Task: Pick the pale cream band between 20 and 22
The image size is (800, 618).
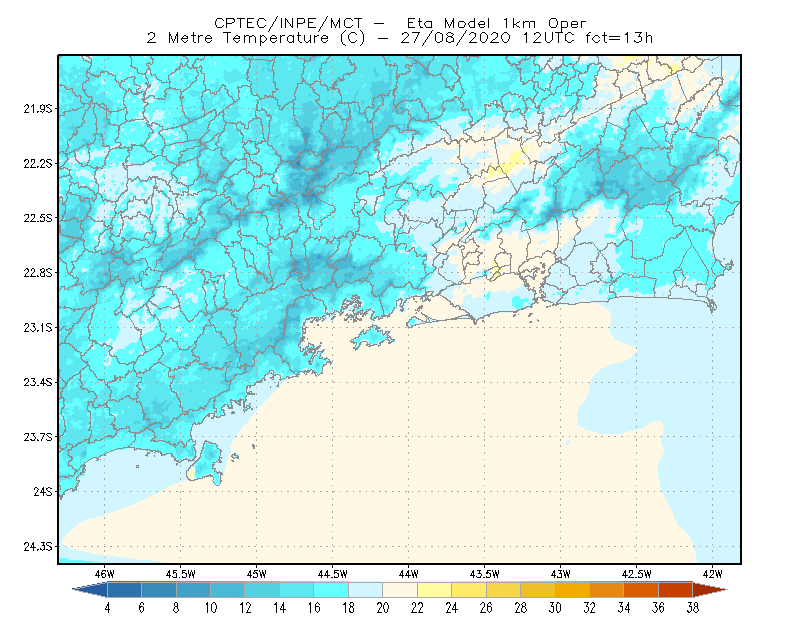Action: (400, 590)
